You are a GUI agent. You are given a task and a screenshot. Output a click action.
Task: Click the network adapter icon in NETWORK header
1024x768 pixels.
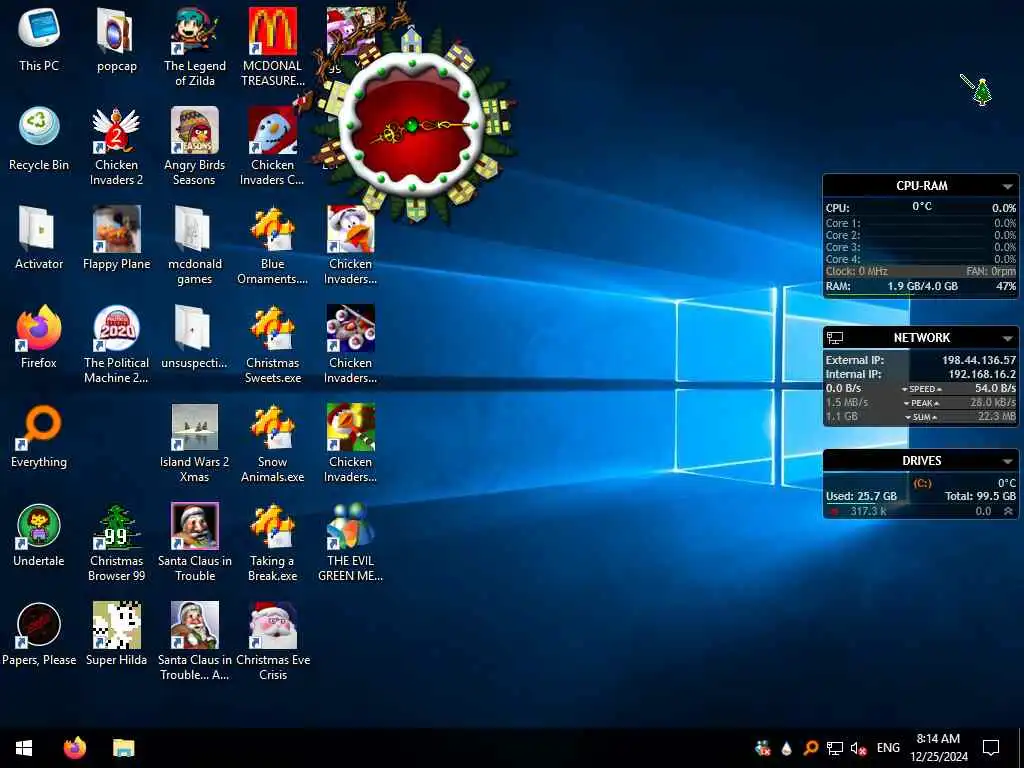[835, 338]
